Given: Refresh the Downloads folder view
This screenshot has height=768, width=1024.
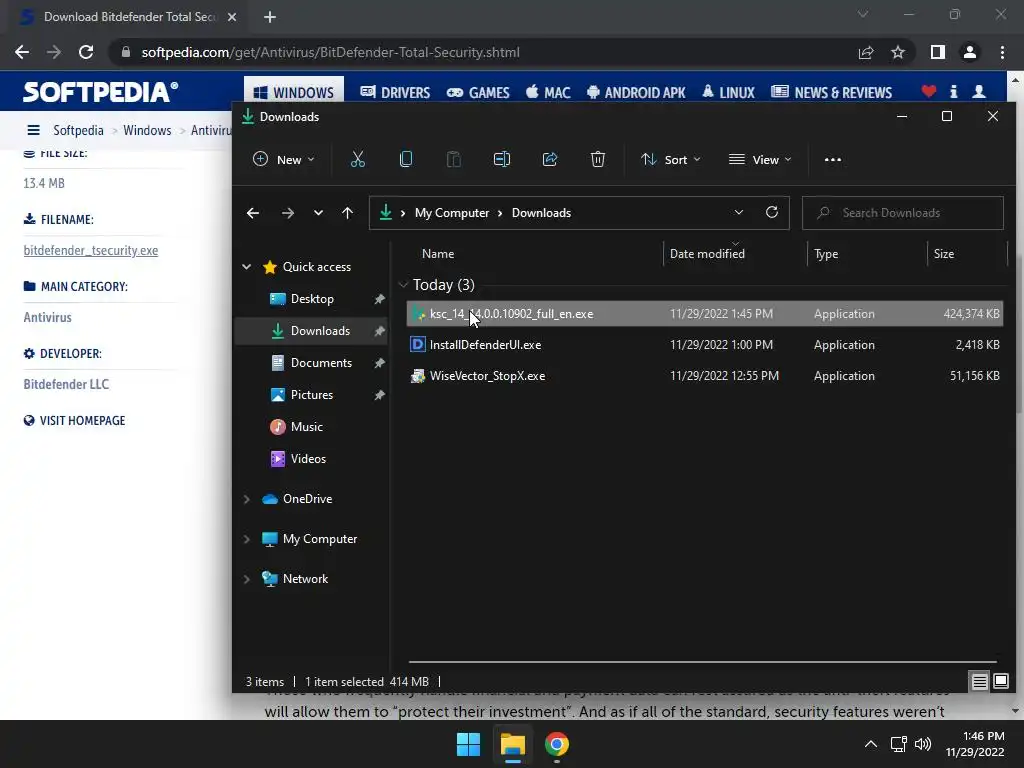Looking at the screenshot, I should 772,212.
